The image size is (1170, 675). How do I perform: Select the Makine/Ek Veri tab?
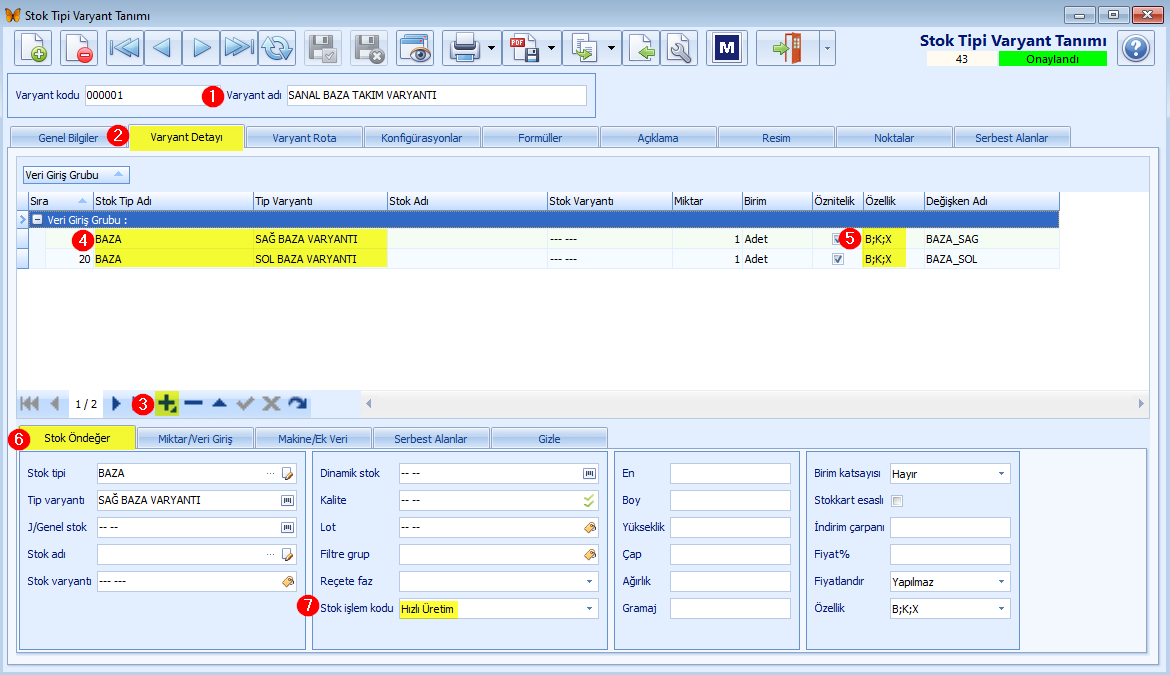tap(313, 439)
